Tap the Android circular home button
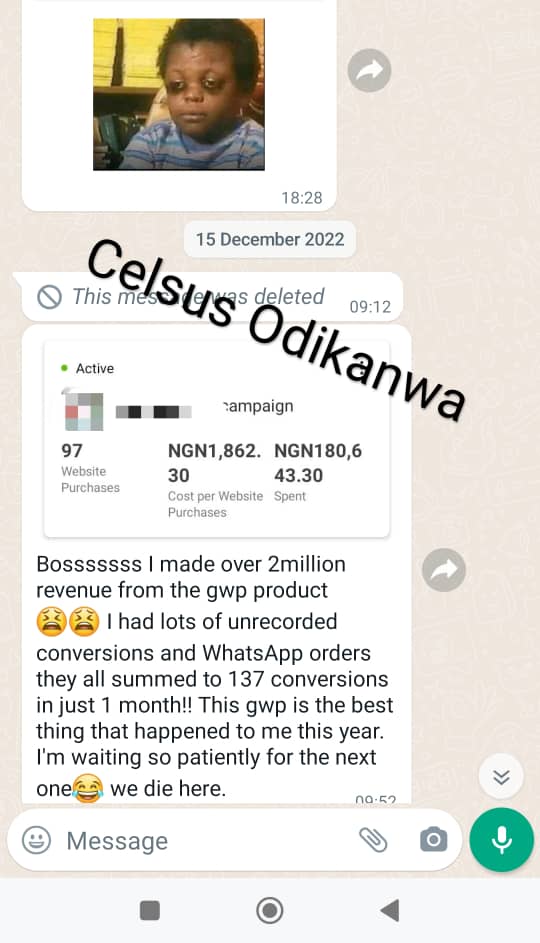The width and height of the screenshot is (540, 943). coord(270,911)
